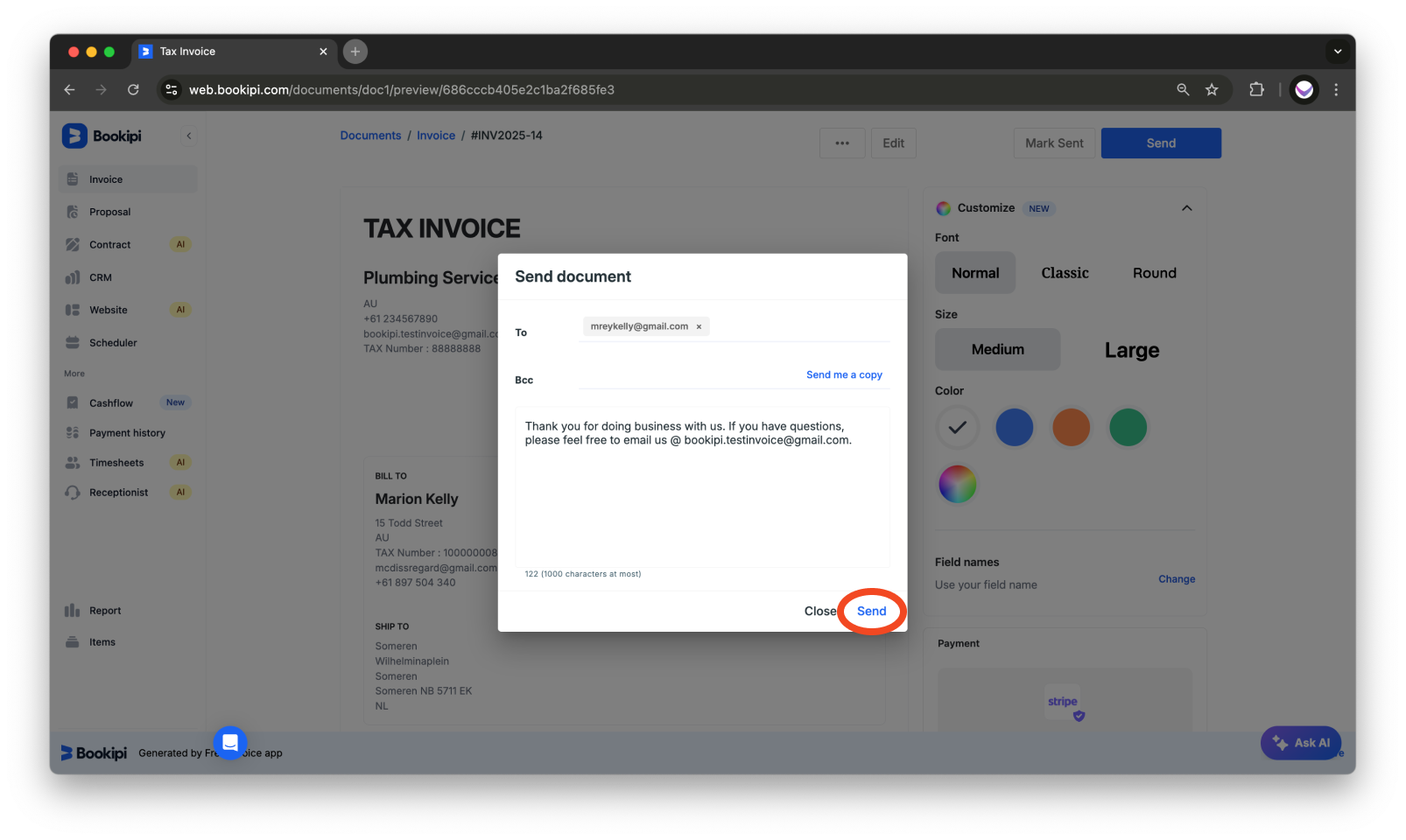Go to the Scheduler section
This screenshot has width=1406, height=840.
(113, 342)
